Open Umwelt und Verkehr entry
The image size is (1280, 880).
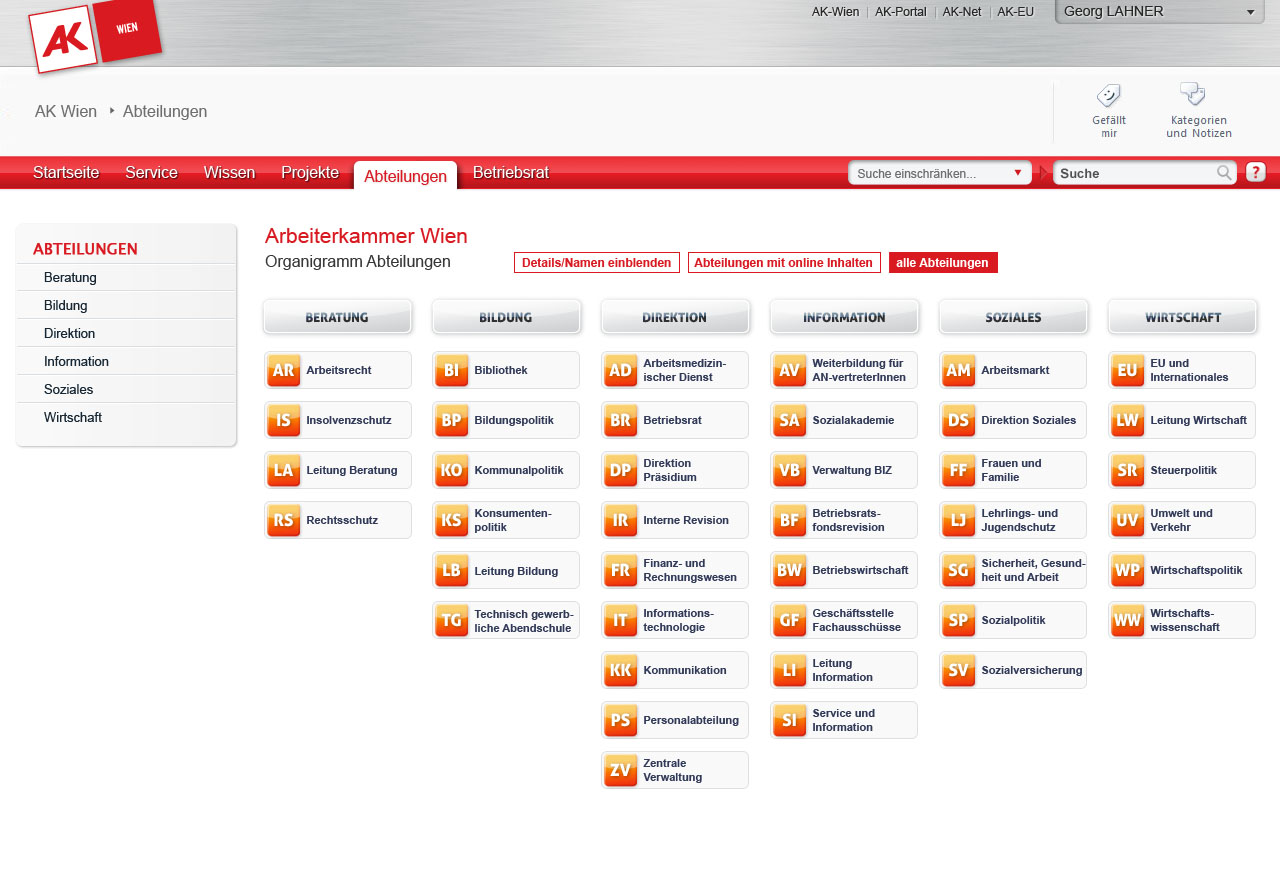click(x=1182, y=520)
